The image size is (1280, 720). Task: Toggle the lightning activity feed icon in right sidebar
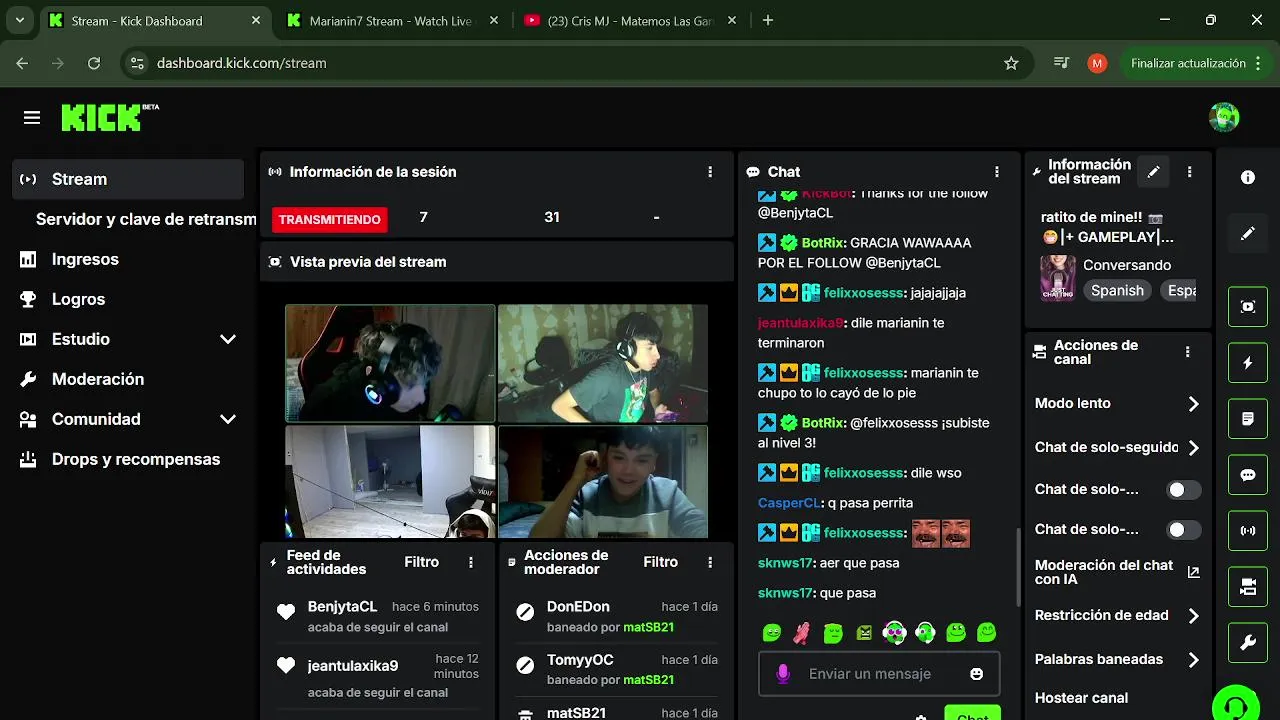(1248, 363)
